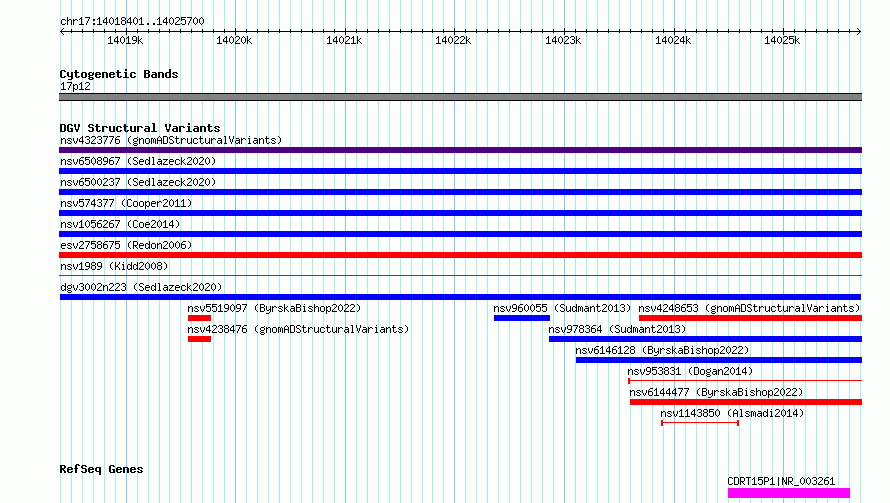This screenshot has width=890, height=503.
Task: Click the red nsv4248653 variant bar
Action: click(750, 318)
